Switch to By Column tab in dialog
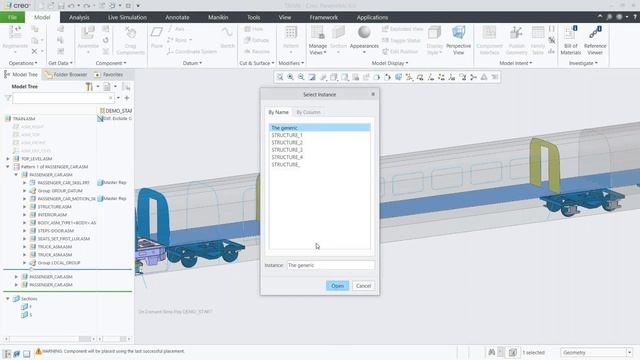 pyautogui.click(x=308, y=112)
